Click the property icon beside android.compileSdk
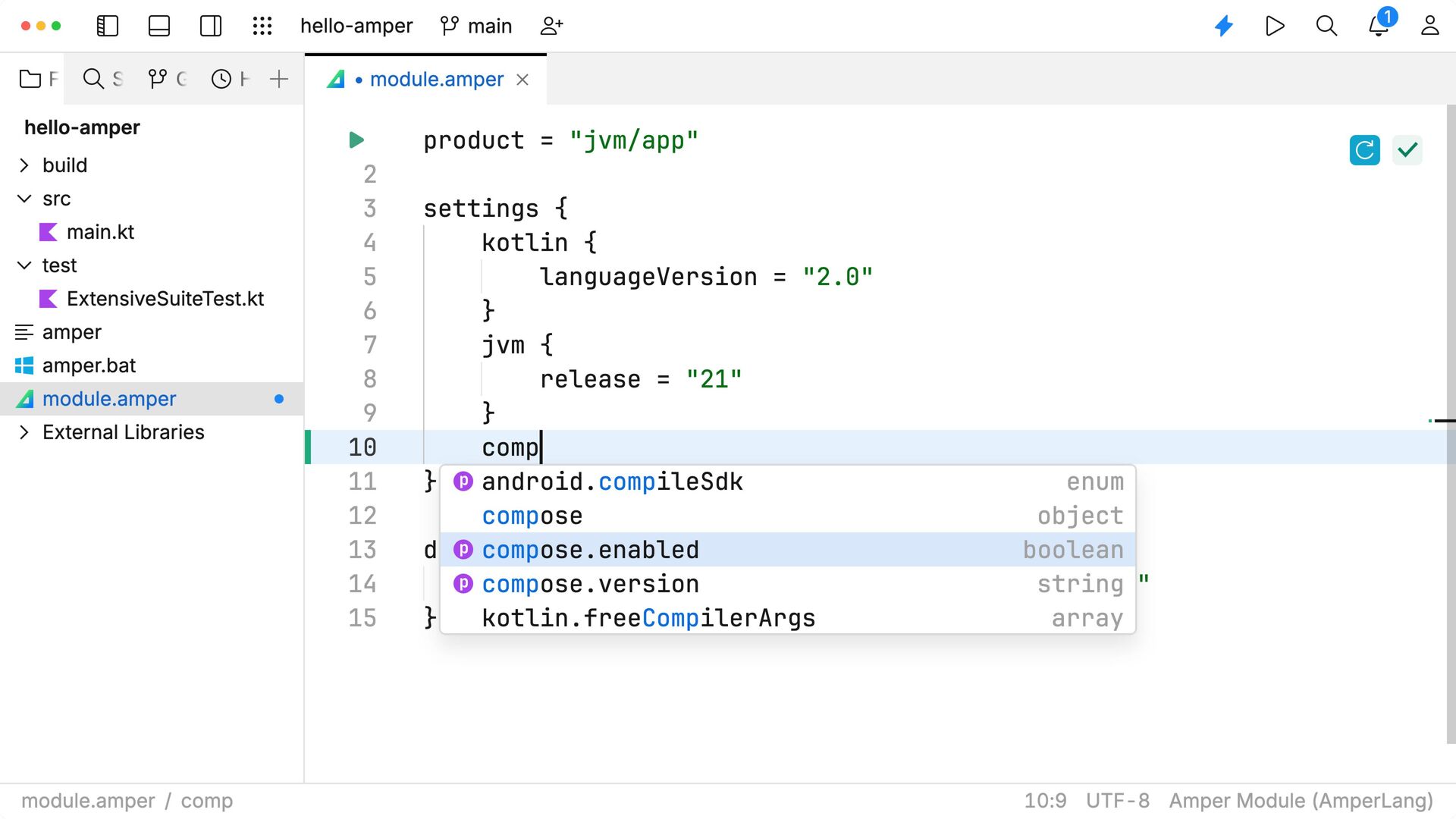Screen dimensions: 1456x819 tap(463, 482)
